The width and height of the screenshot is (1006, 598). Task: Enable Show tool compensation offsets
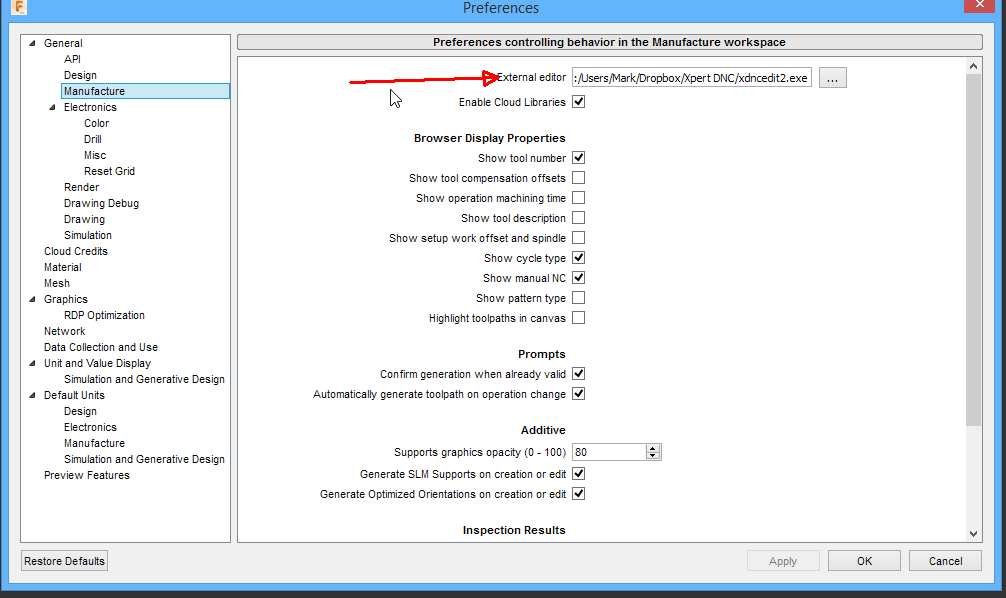pos(579,178)
